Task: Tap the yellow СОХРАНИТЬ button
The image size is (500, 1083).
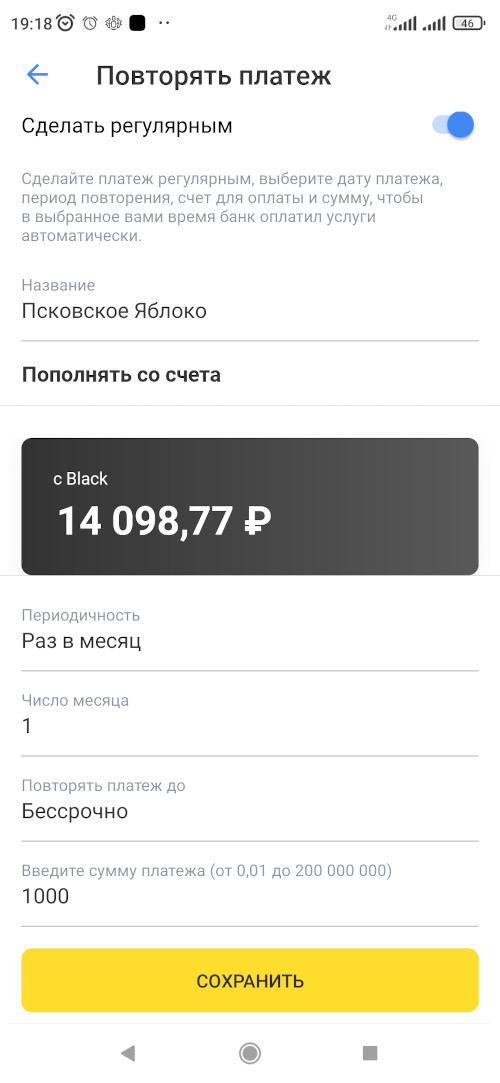Action: pyautogui.click(x=250, y=980)
